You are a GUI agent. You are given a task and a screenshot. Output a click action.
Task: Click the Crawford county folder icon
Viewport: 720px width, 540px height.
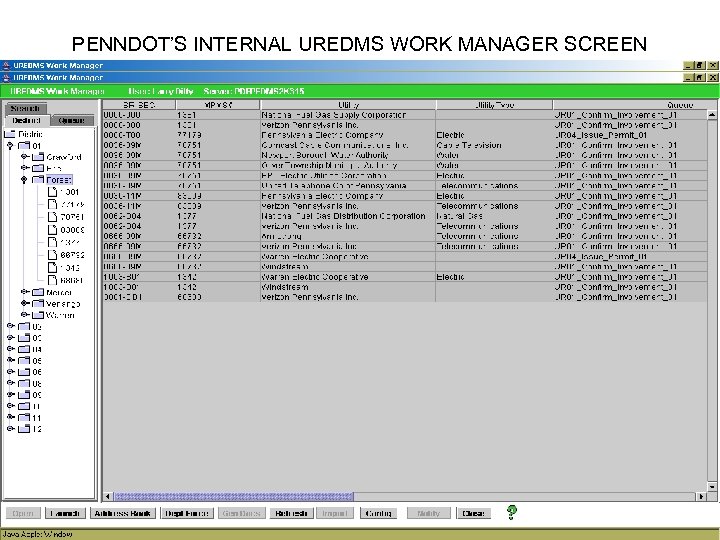click(x=38, y=157)
